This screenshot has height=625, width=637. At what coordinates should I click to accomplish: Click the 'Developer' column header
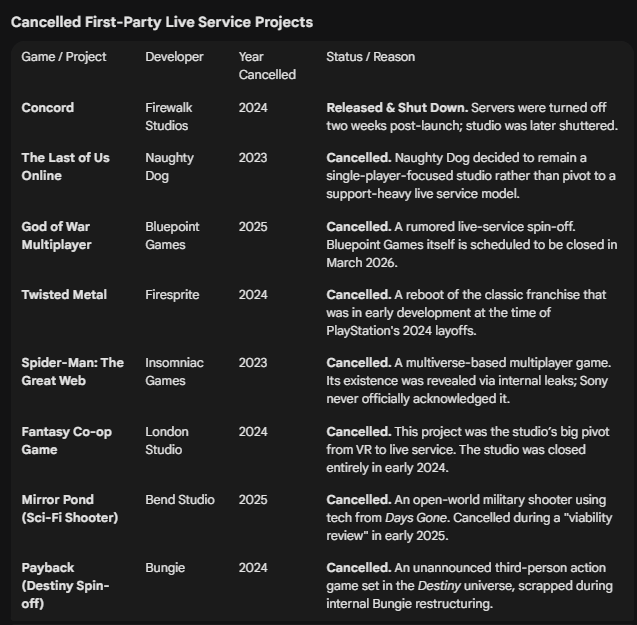(x=174, y=57)
